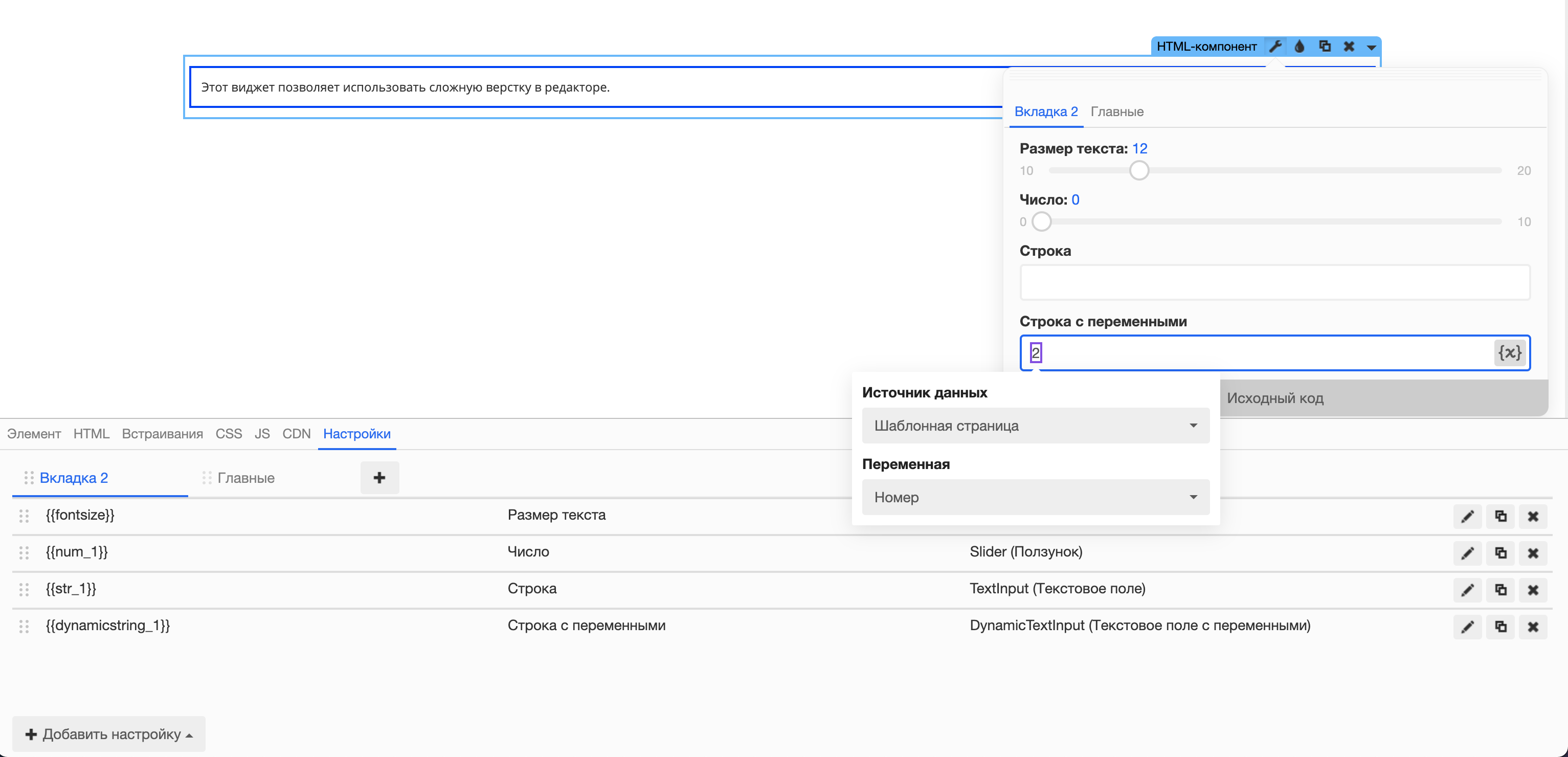Open the Переменная dropdown showing Номер
The image size is (1568, 757).
pyautogui.click(x=1036, y=497)
